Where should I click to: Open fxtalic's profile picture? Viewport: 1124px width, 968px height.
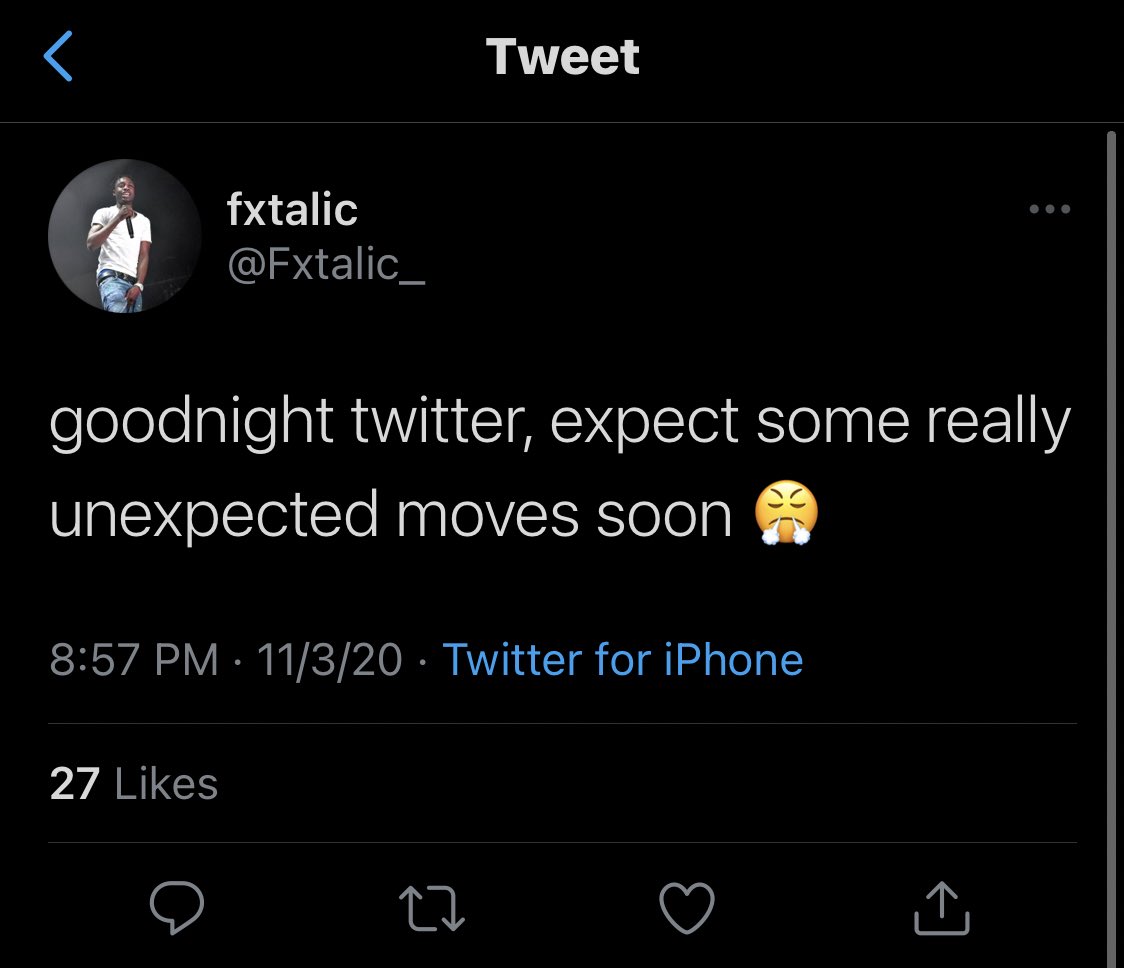point(124,235)
